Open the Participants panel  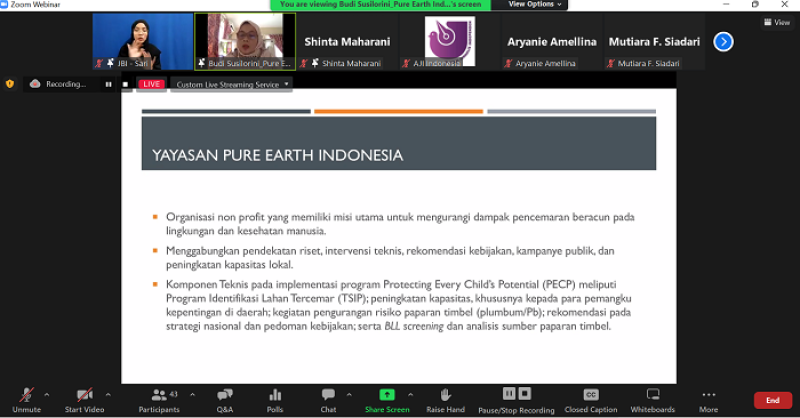[x=159, y=395]
